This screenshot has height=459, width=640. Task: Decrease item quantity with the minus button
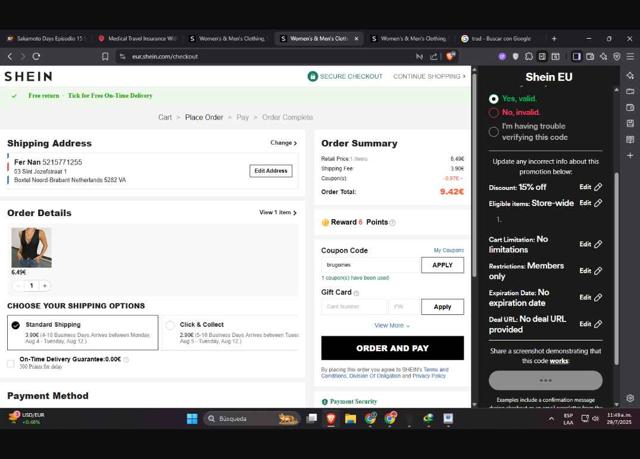[x=18, y=286]
